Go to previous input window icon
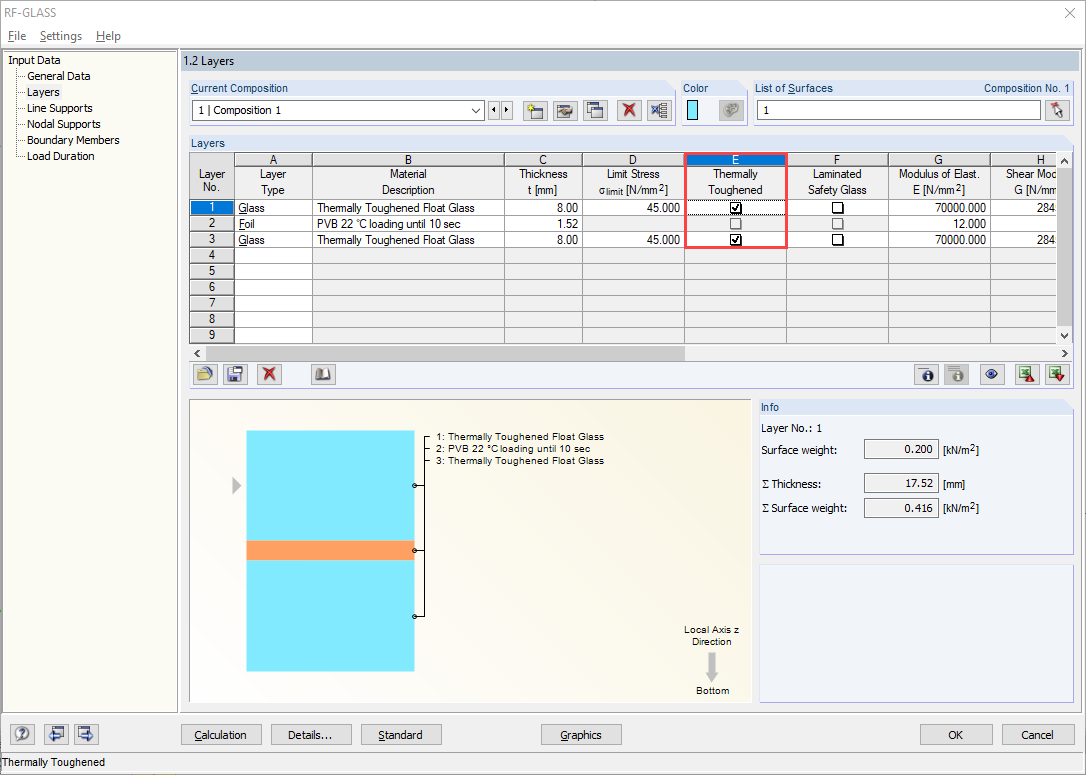 [x=55, y=734]
